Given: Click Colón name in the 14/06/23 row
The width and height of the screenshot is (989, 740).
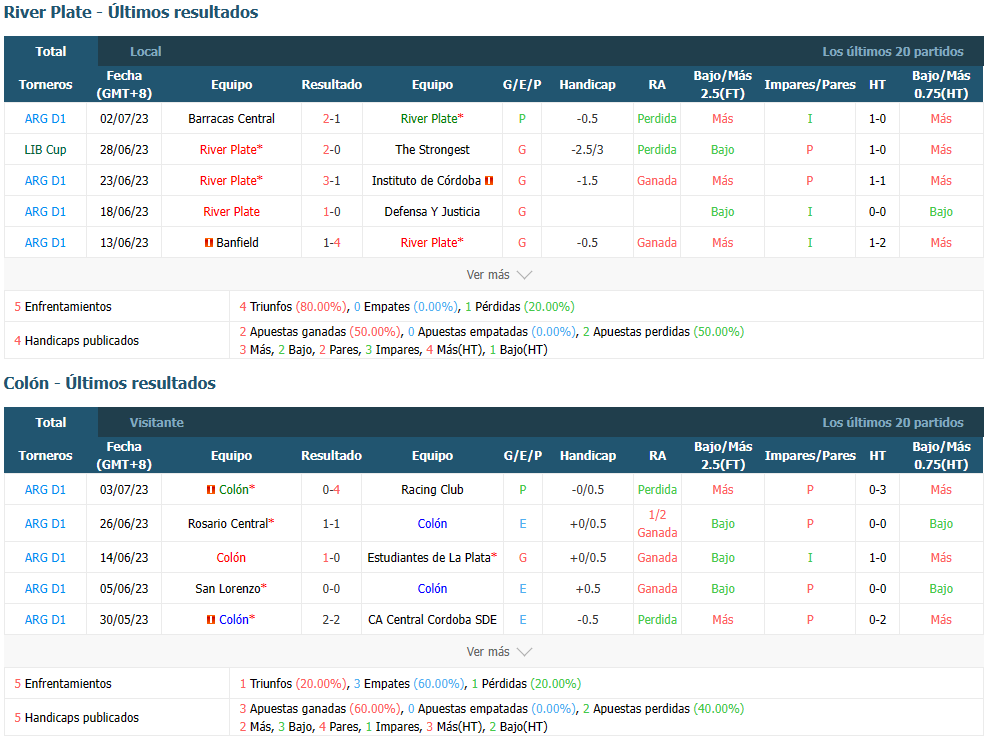Looking at the screenshot, I should click(x=231, y=558).
